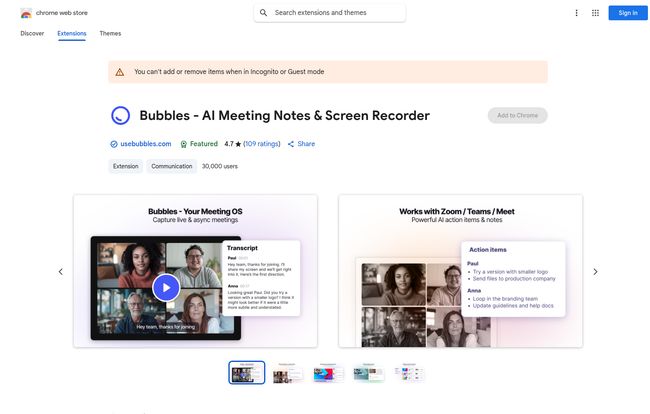Click the 'chrome web store' title text
Screen dimensions: 650x414
coord(62,13)
